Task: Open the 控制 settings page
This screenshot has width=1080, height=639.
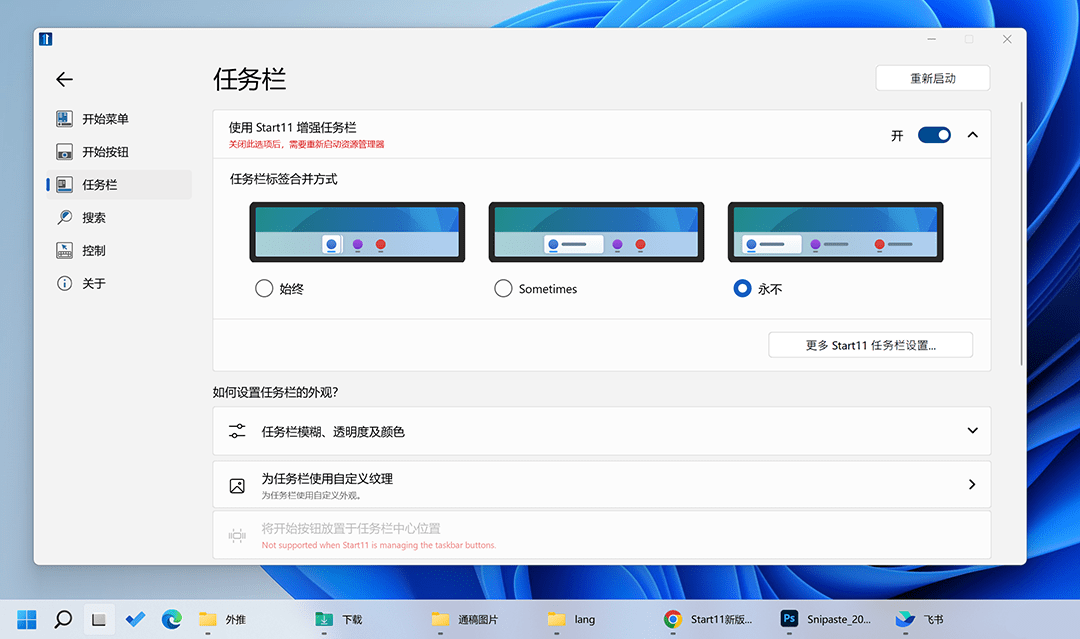Action: [x=119, y=251]
